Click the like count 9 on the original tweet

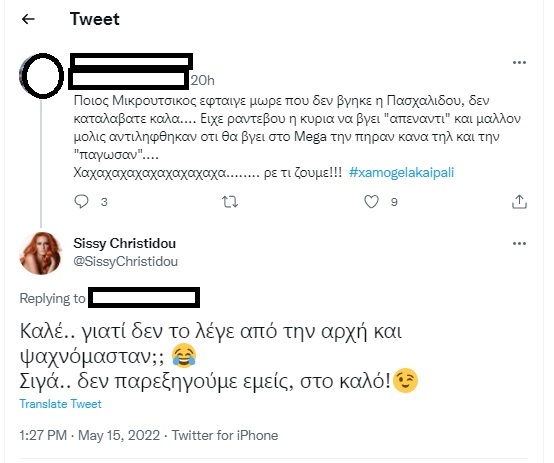coord(394,202)
